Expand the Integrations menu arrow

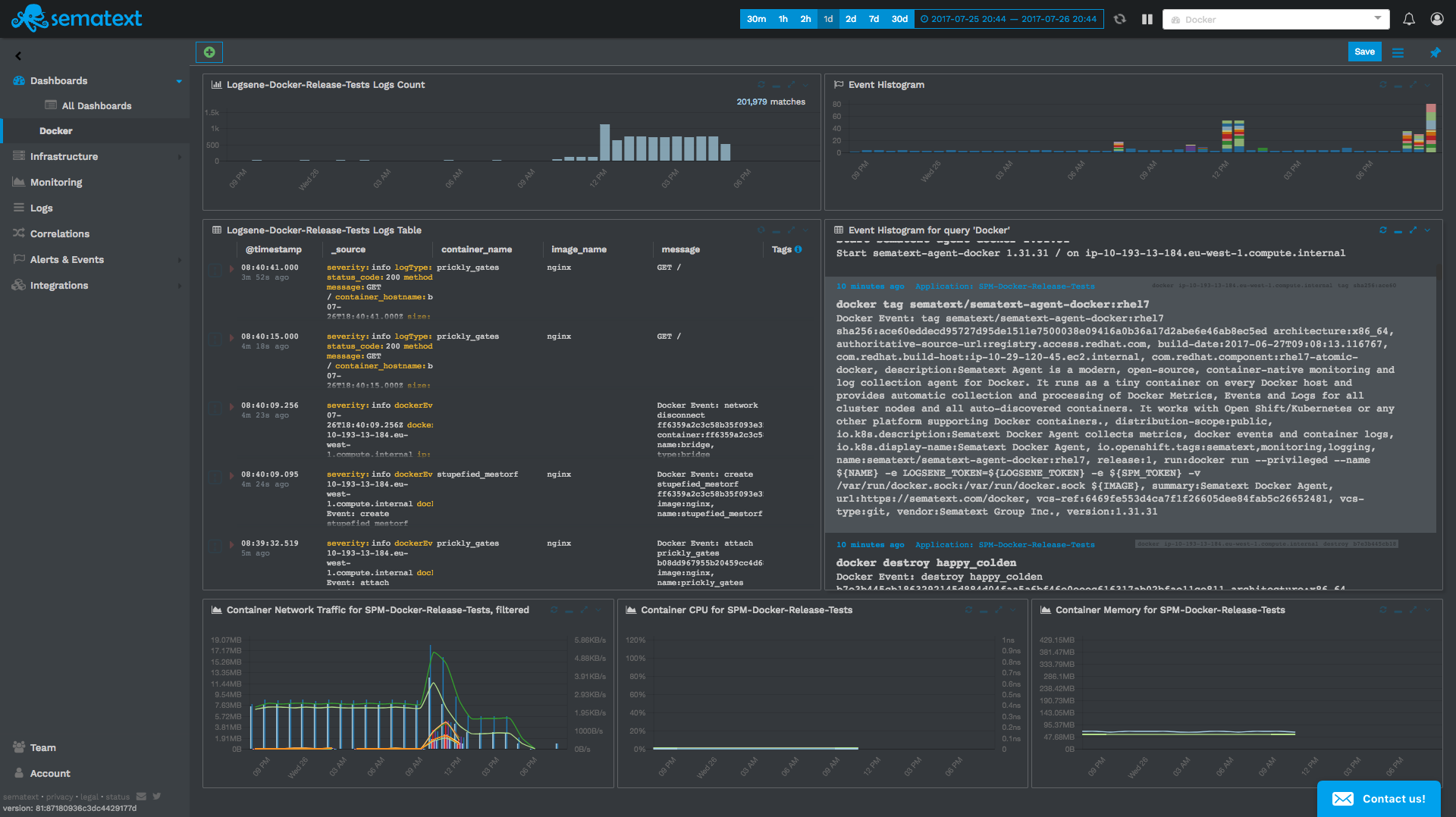click(180, 286)
